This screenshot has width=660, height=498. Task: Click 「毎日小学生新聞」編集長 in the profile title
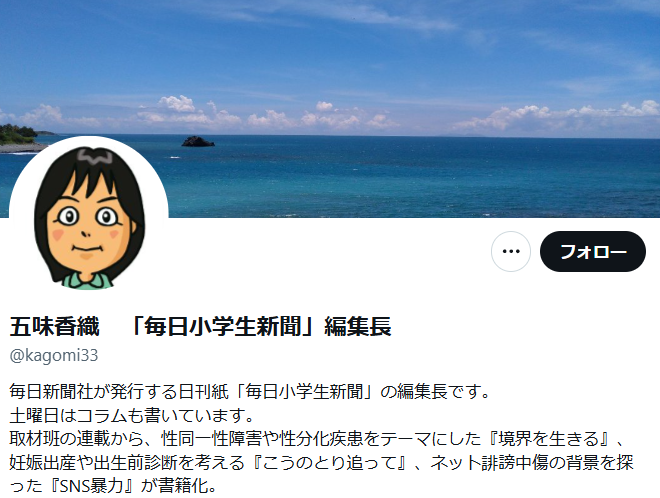point(260,326)
